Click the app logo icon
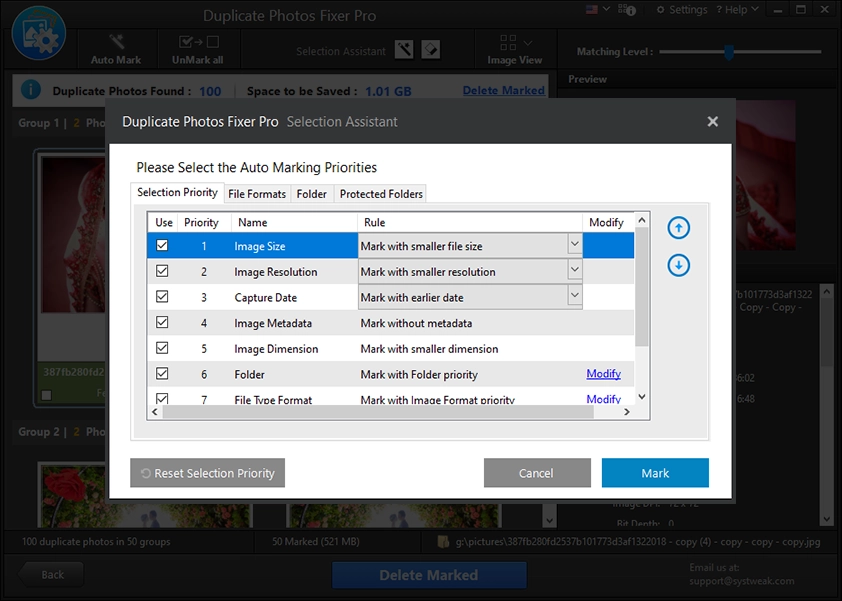Screen dimensions: 842x601 39,33
